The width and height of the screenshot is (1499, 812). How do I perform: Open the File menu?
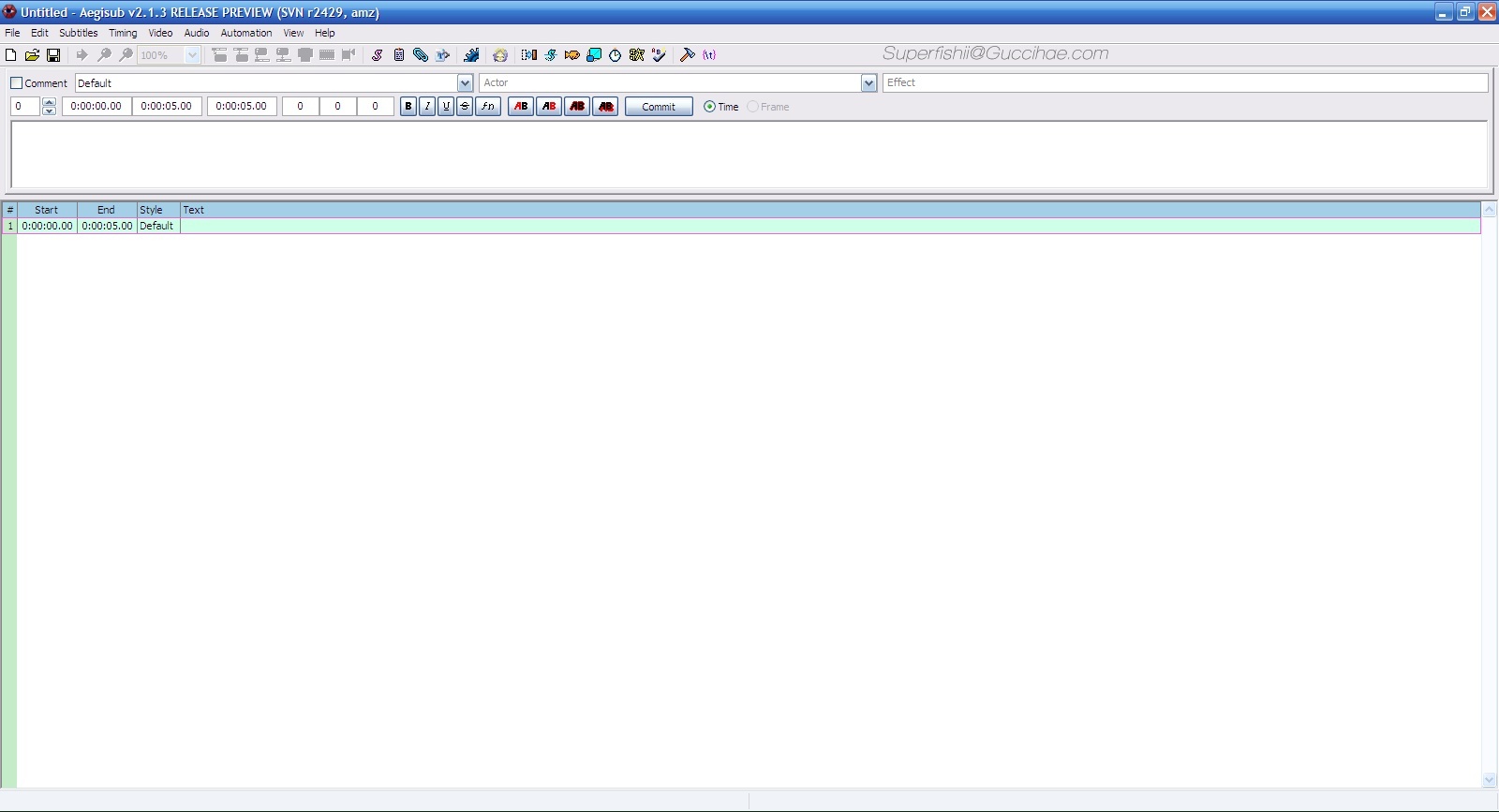click(x=12, y=33)
